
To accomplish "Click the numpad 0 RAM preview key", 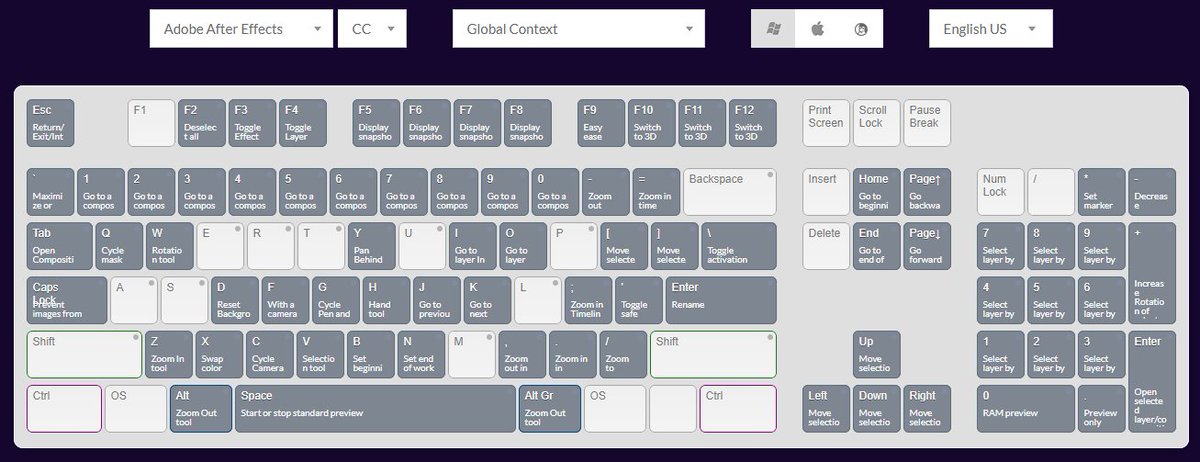I will 1026,408.
